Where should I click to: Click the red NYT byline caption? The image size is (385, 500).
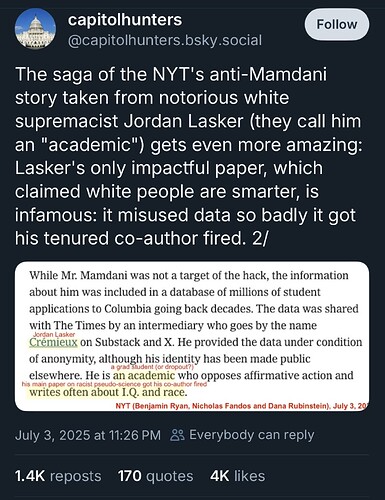(x=242, y=406)
